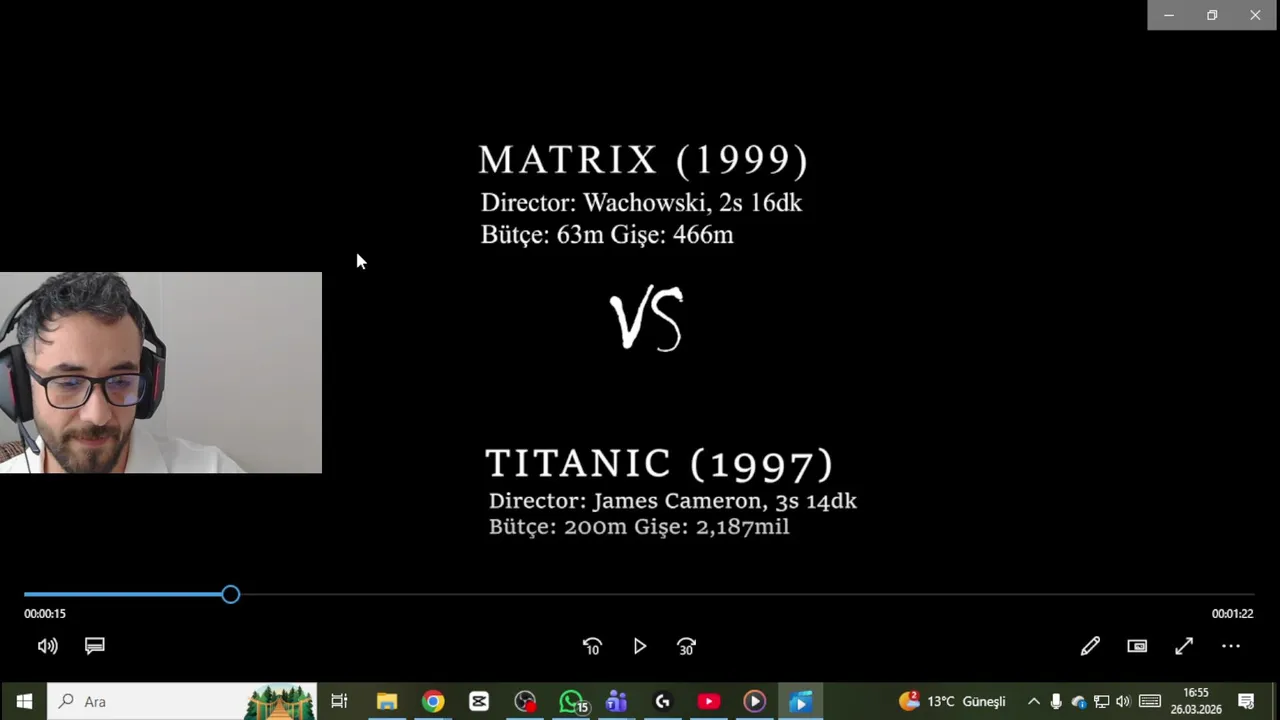This screenshot has height=720, width=1280.
Task: Click the search highlight forest image
Action: click(x=280, y=702)
